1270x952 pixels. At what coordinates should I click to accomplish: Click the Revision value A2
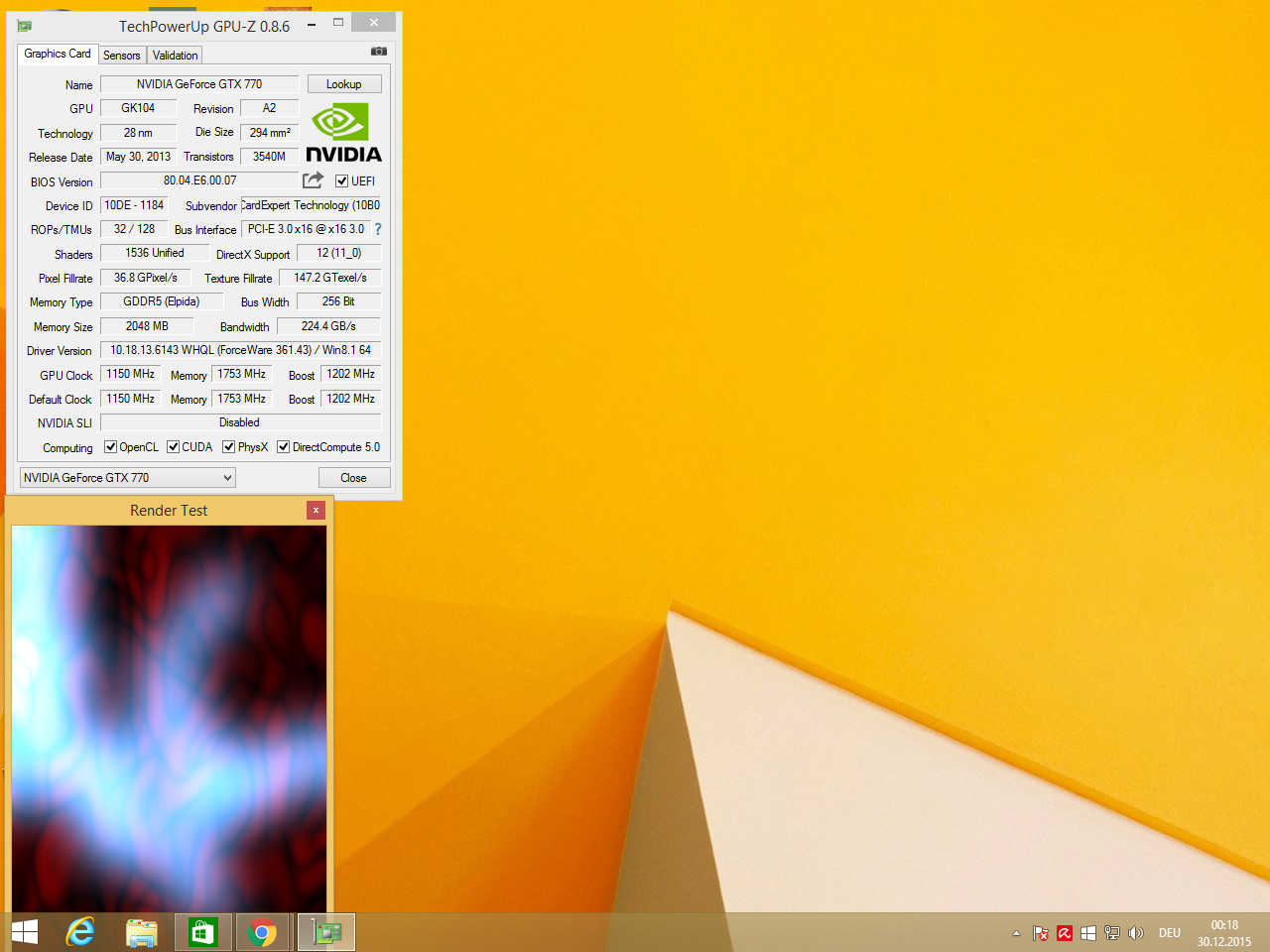[269, 108]
